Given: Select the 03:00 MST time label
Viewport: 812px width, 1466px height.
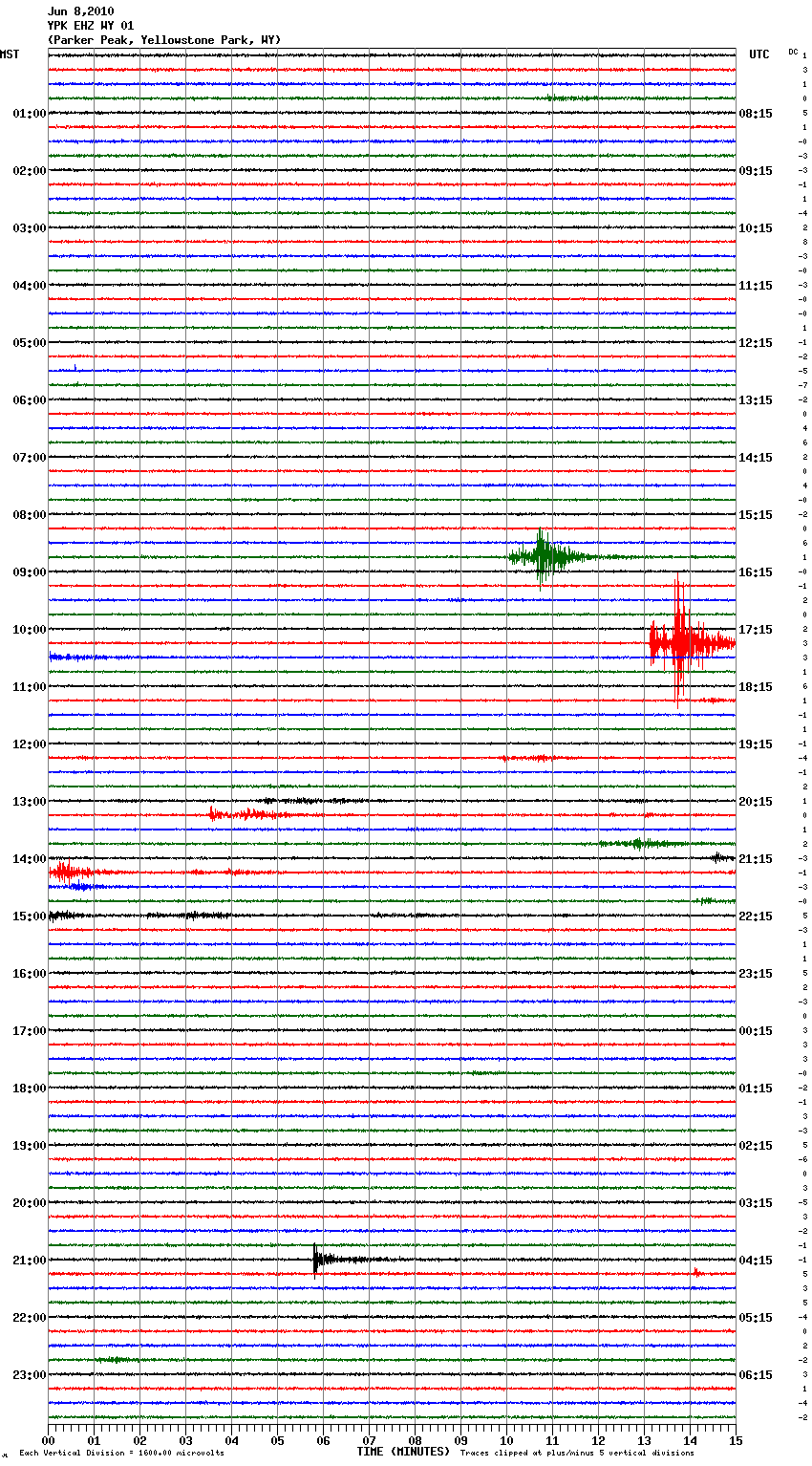Looking at the screenshot, I should [30, 228].
